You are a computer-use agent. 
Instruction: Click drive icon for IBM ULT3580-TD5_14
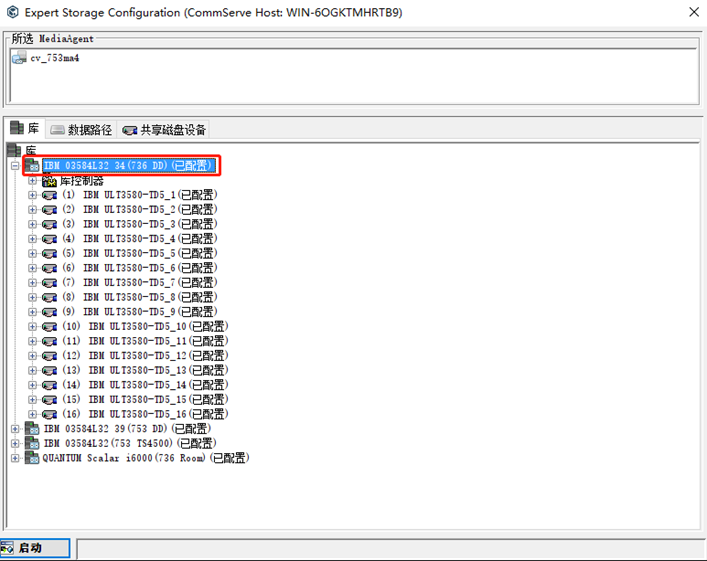click(x=49, y=385)
